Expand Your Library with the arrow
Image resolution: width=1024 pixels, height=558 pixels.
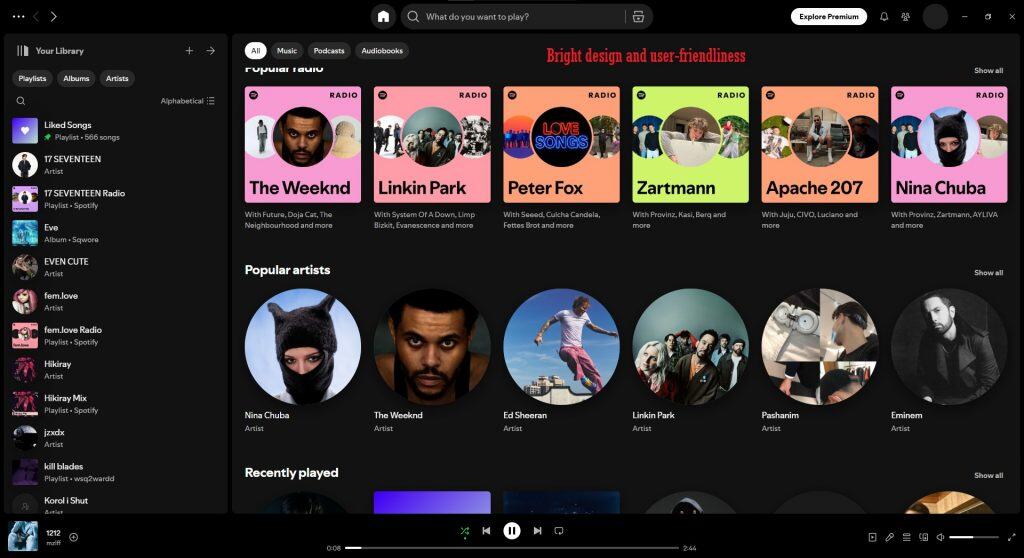pos(211,51)
